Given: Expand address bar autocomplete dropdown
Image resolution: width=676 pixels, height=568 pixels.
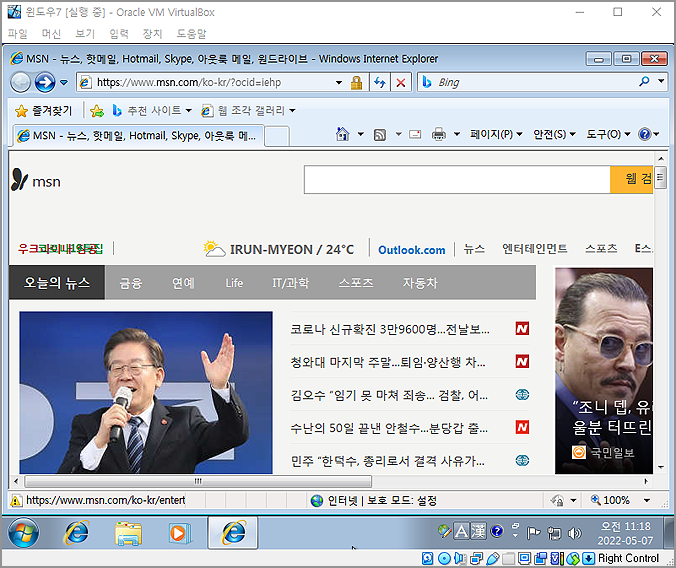Looking at the screenshot, I should (x=339, y=82).
